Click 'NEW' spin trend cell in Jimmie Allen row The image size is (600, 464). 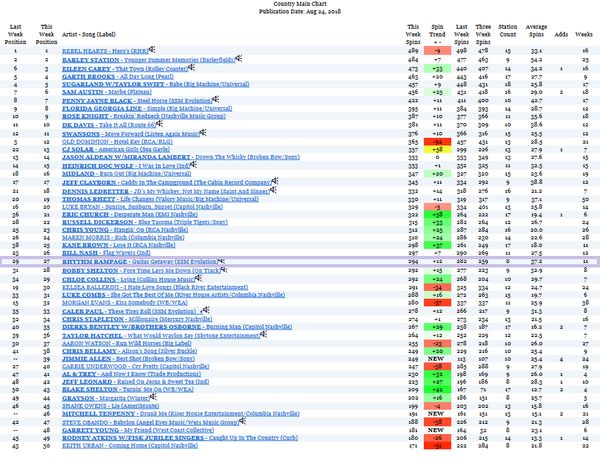[x=436, y=359]
